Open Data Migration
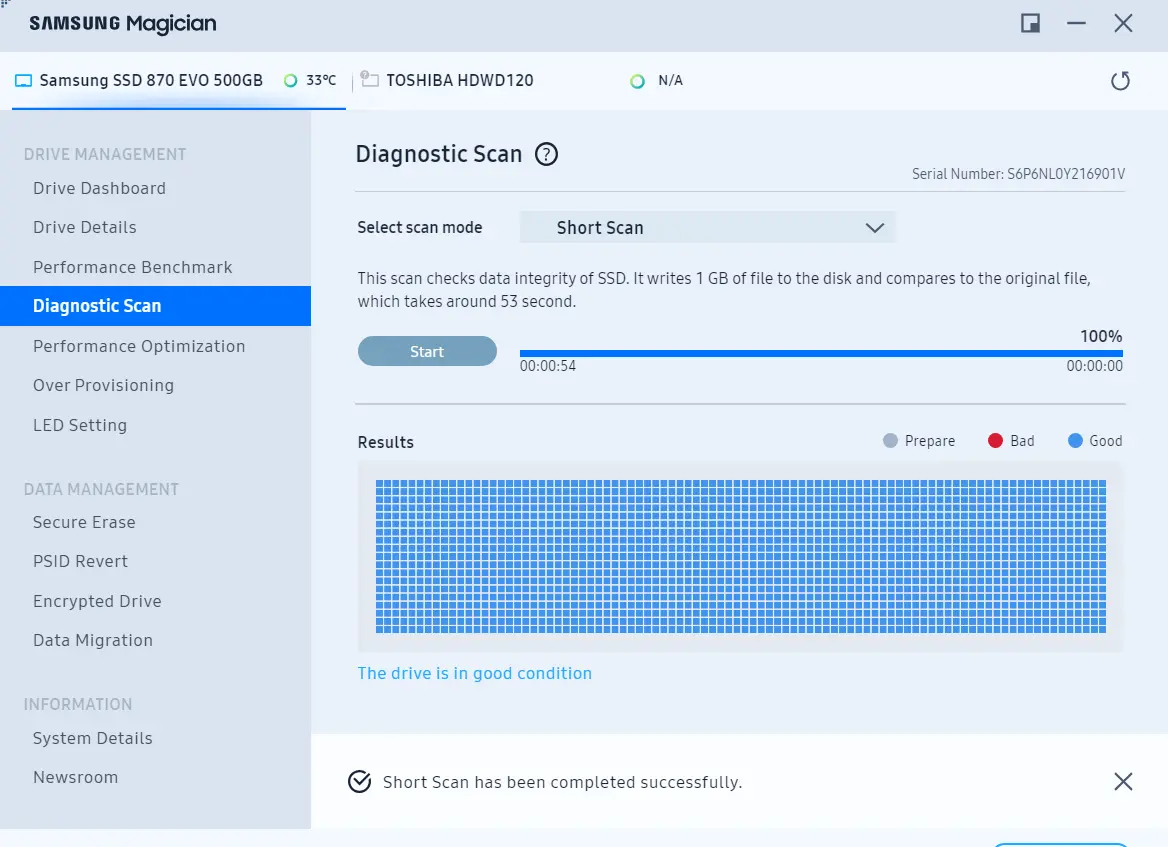Screen dimensions: 1168x847 point(92,641)
